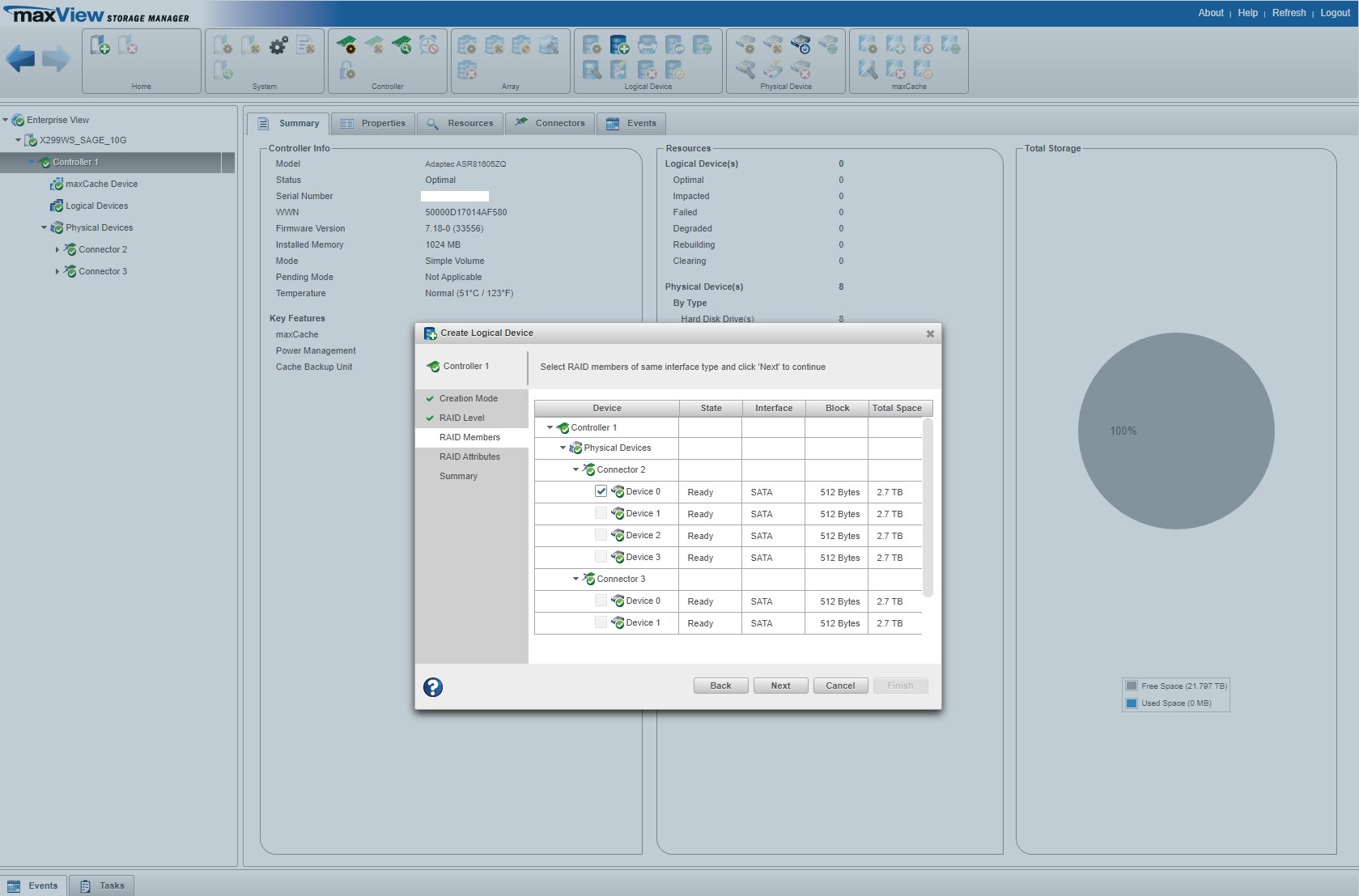
Task: Click the Next button in dialog
Action: 780,686
